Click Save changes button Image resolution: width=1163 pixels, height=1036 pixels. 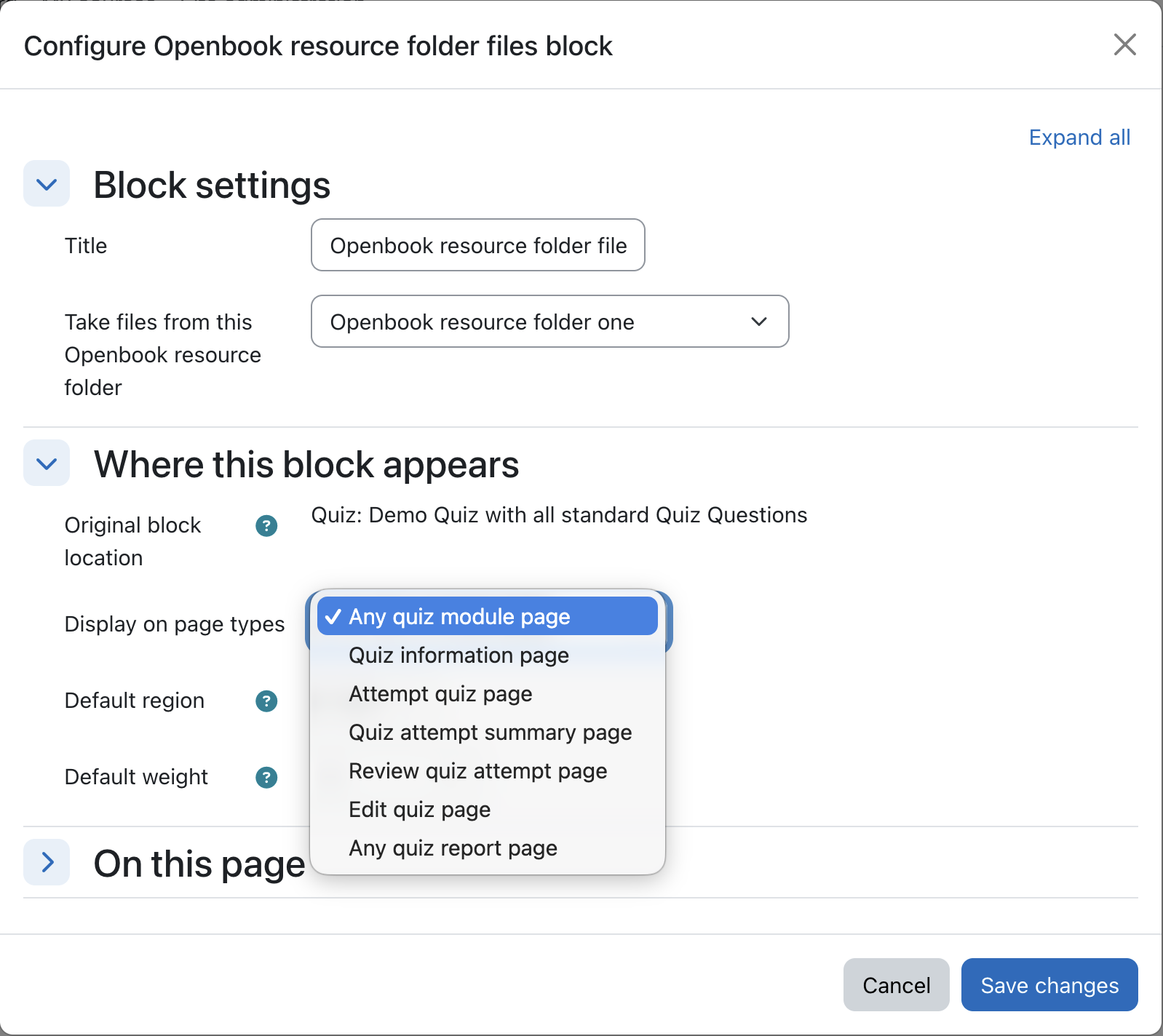[1049, 985]
